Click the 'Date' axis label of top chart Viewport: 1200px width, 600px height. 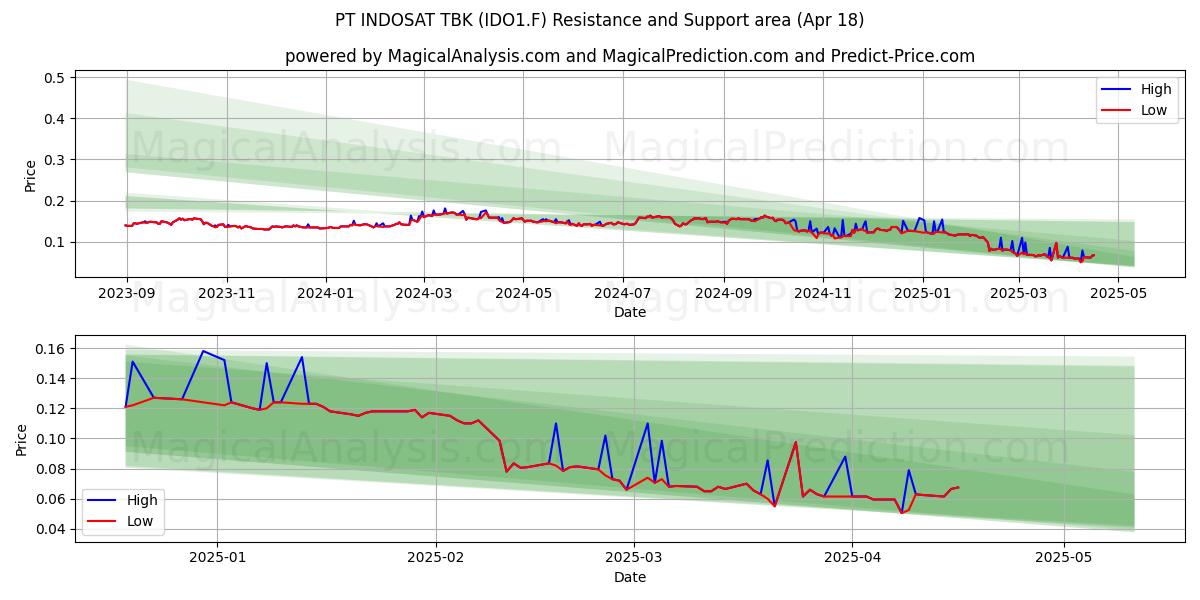(x=630, y=313)
